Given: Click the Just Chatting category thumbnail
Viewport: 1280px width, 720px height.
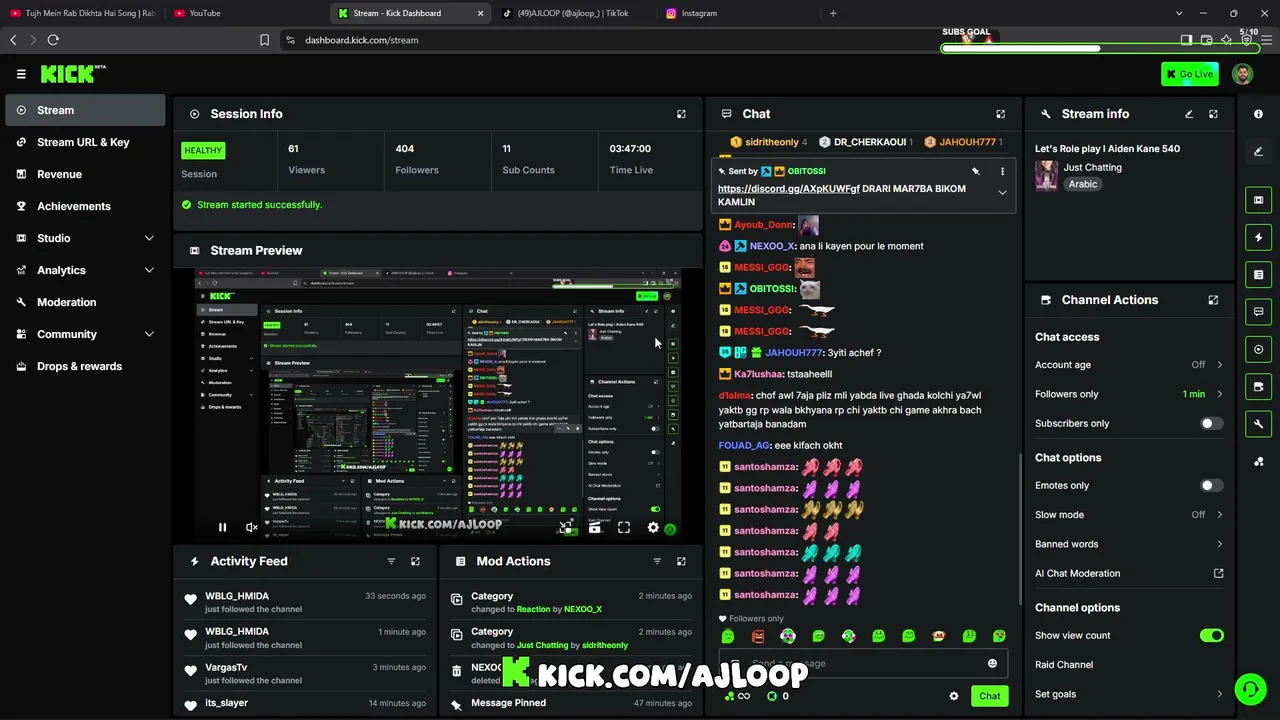Looking at the screenshot, I should click(1046, 175).
